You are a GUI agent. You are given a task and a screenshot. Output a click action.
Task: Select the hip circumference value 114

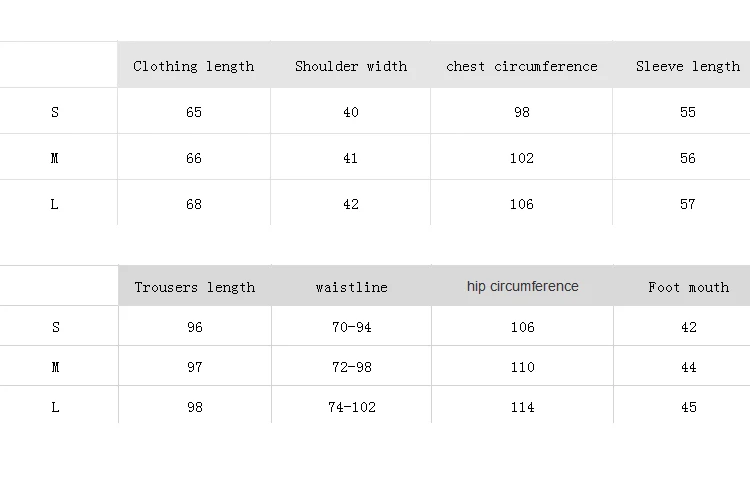point(522,407)
